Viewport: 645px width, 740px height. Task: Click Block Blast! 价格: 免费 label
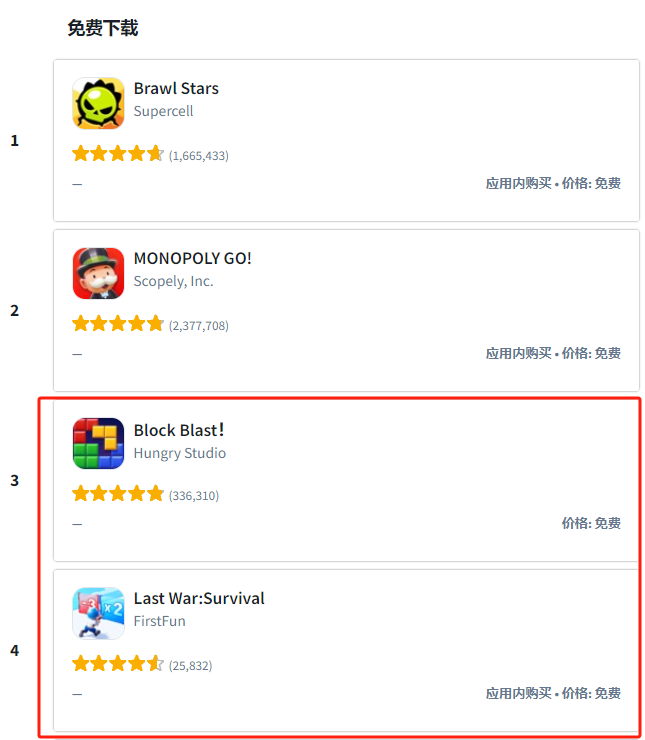591,523
